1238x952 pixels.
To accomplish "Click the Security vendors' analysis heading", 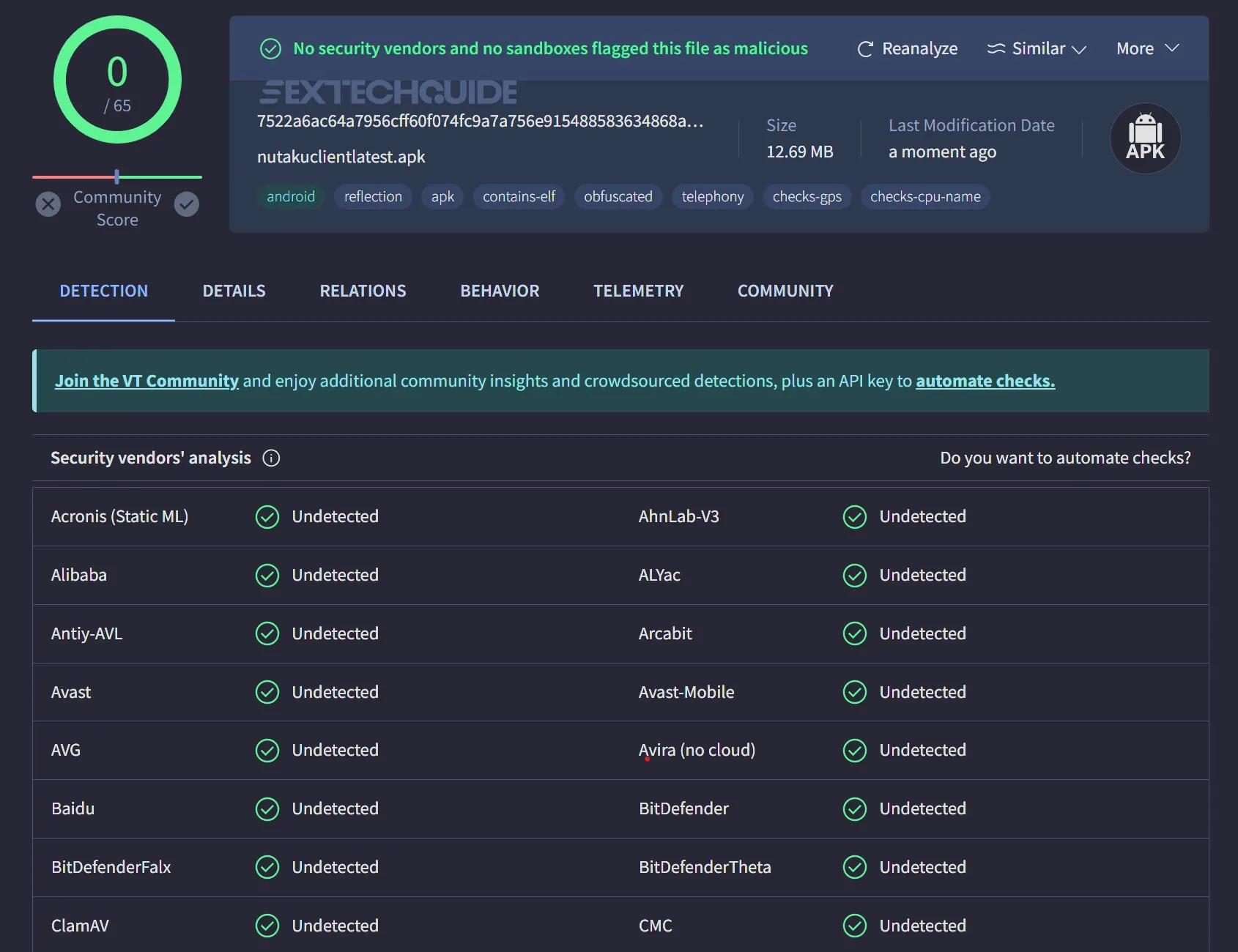I will coord(151,458).
